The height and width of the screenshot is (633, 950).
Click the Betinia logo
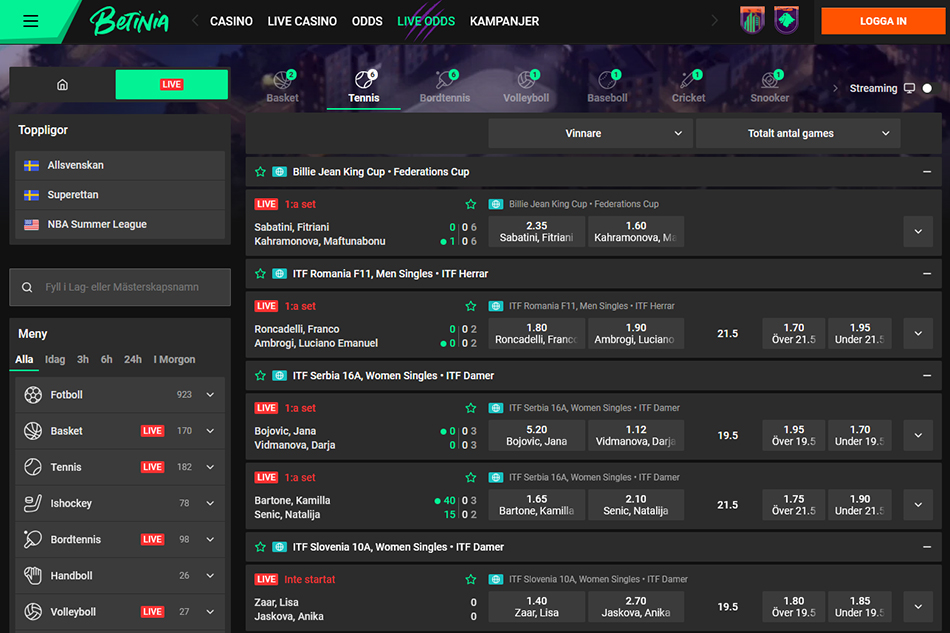(129, 21)
